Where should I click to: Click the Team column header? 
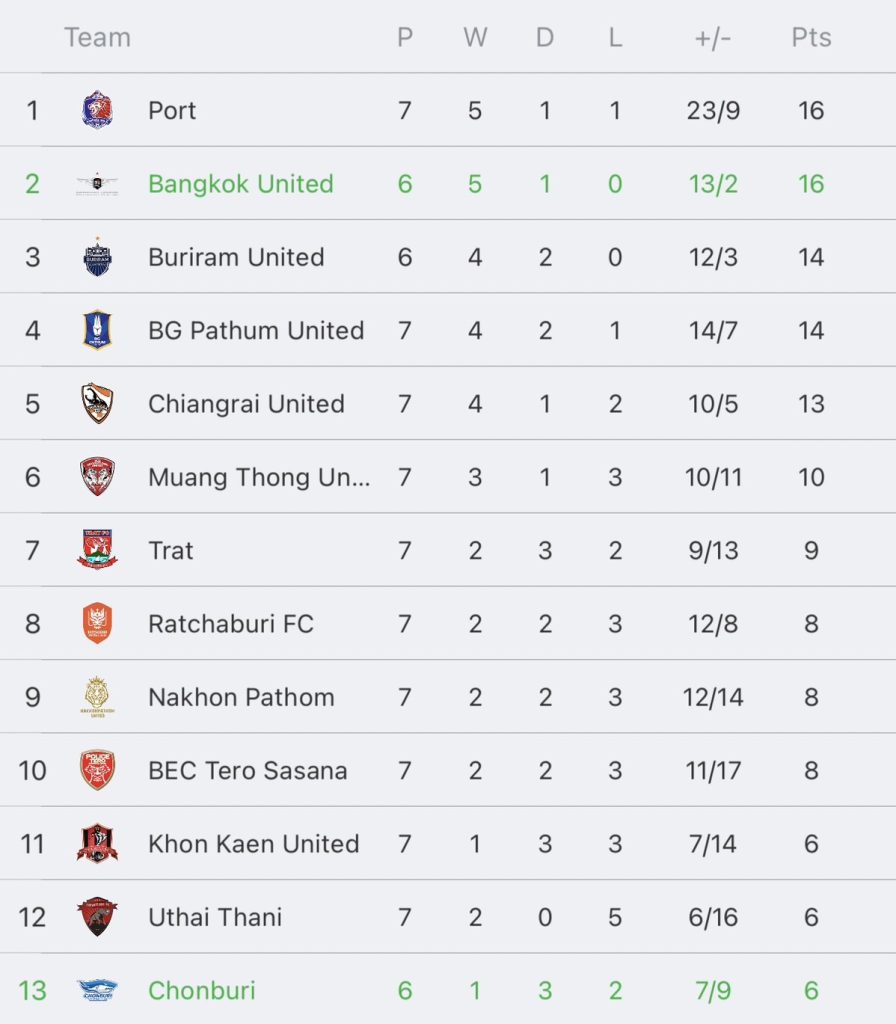coord(97,37)
